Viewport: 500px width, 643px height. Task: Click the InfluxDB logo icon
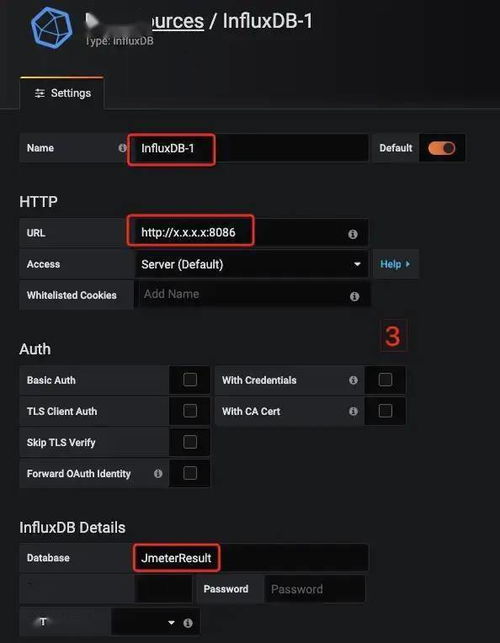(x=52, y=27)
